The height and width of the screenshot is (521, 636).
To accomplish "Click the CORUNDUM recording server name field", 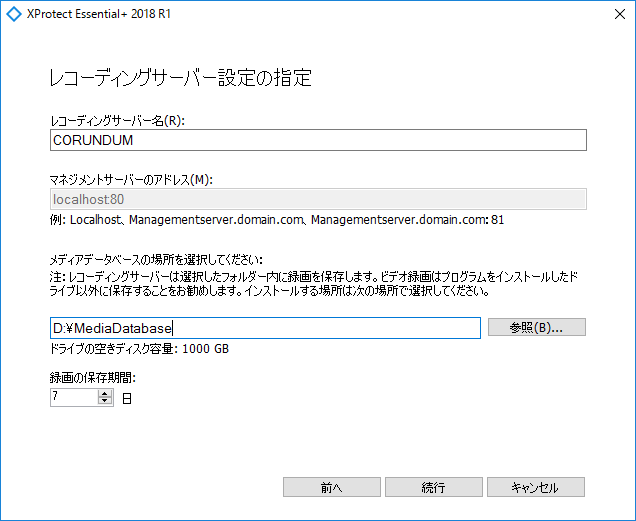I will [318, 140].
